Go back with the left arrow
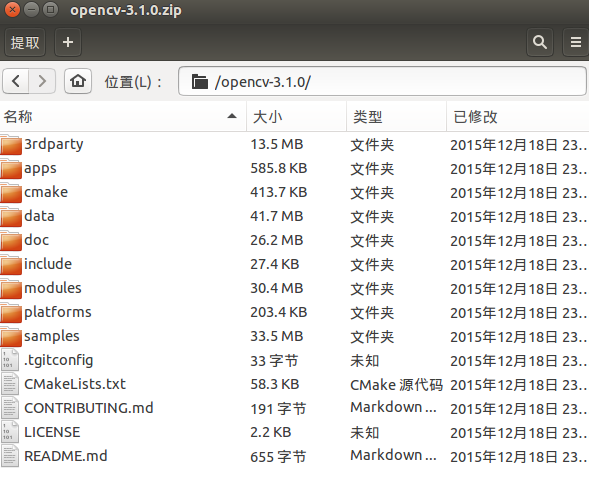This screenshot has height=493, width=589. [16, 81]
